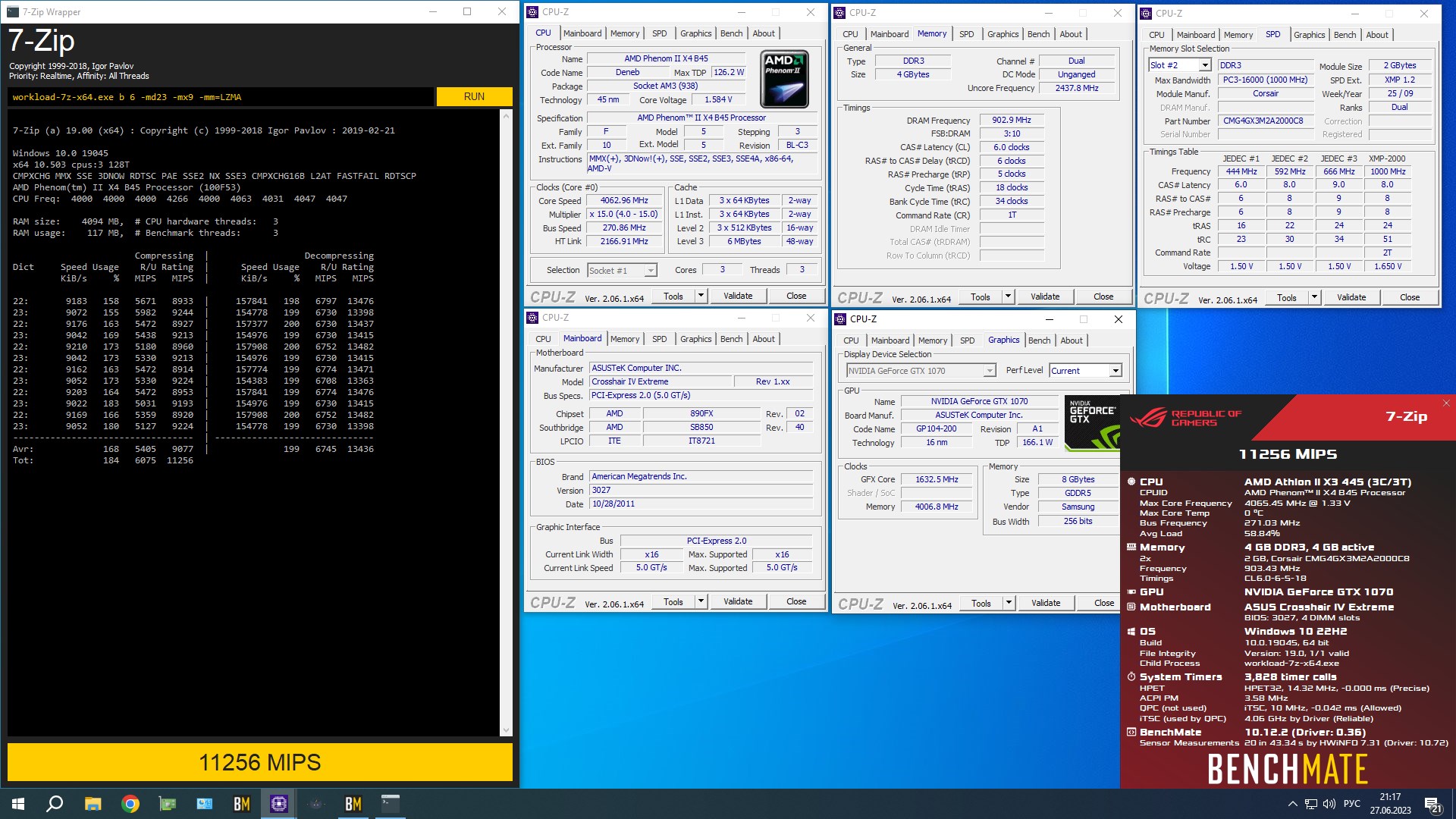The image size is (1456, 819).
Task: Switch to SPD tab in the Memory window
Action: [x=966, y=34]
